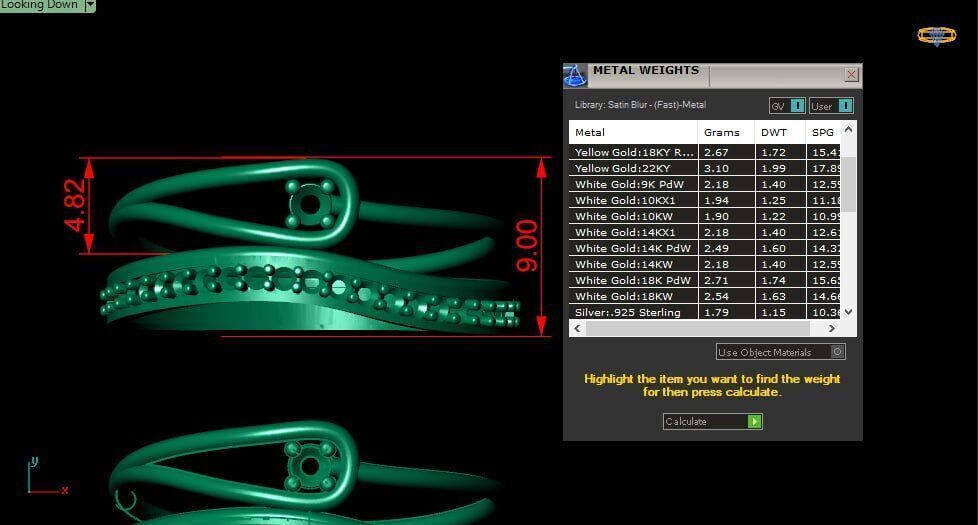
Task: Click the Metal Weights builder logo icon
Action: tap(574, 75)
